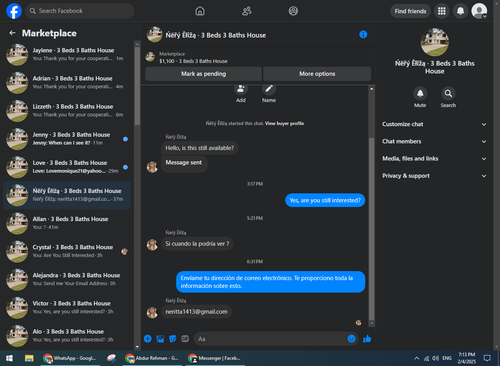
Task: Open the Groups icon in top navigation
Action: point(293,11)
